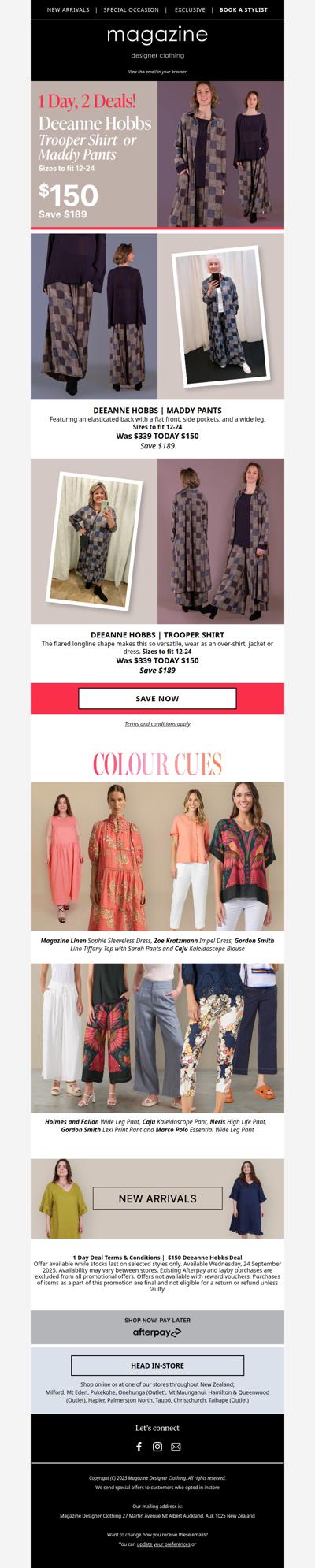Open the View this email in your browser link
This screenshot has height=1568, width=315.
click(157, 72)
